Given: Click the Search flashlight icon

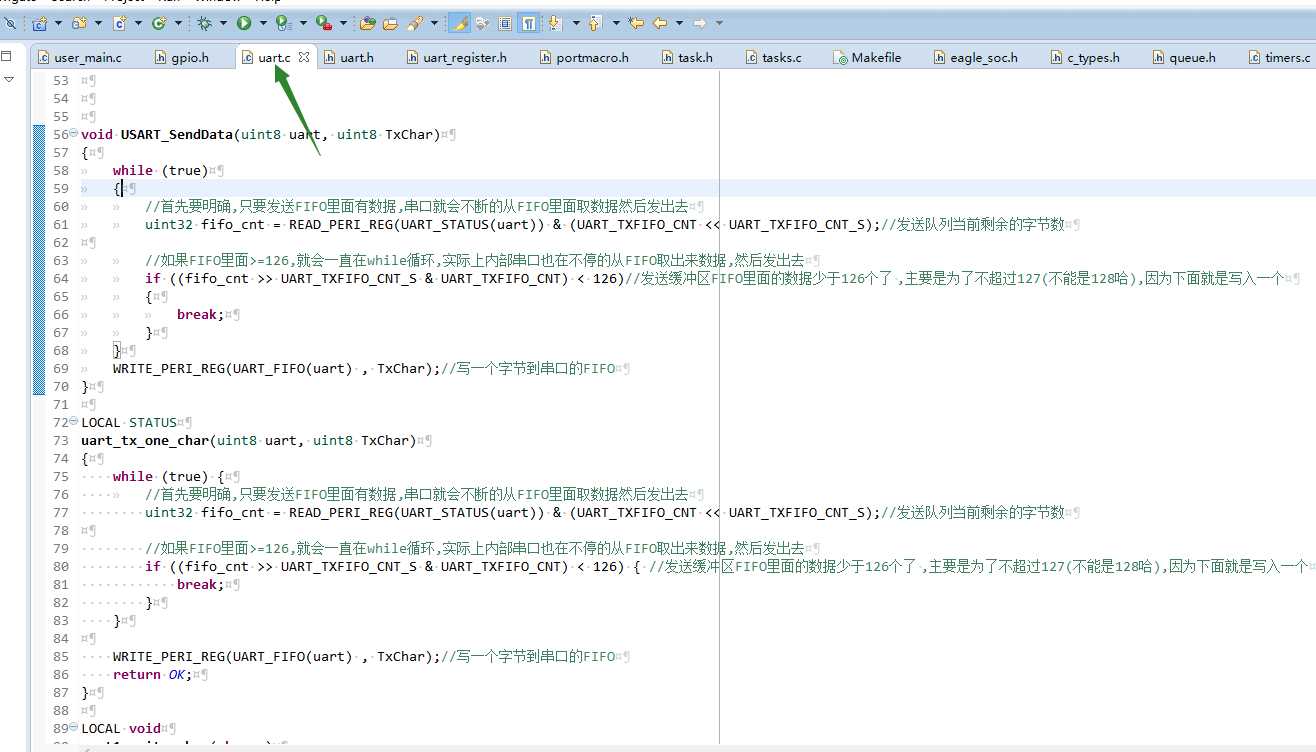Looking at the screenshot, I should [x=414, y=22].
